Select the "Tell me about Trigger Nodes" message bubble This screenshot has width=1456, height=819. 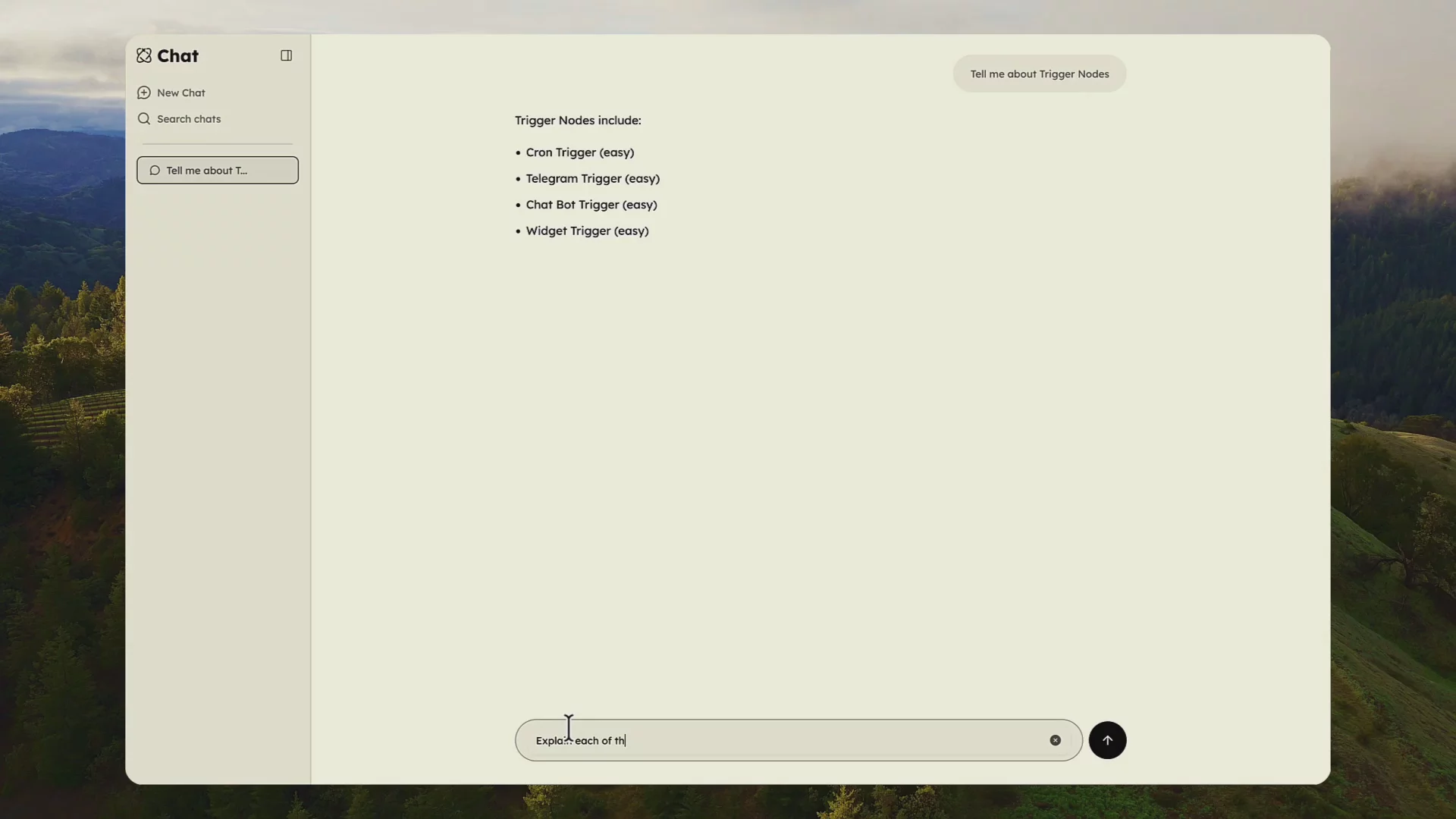pos(1038,74)
